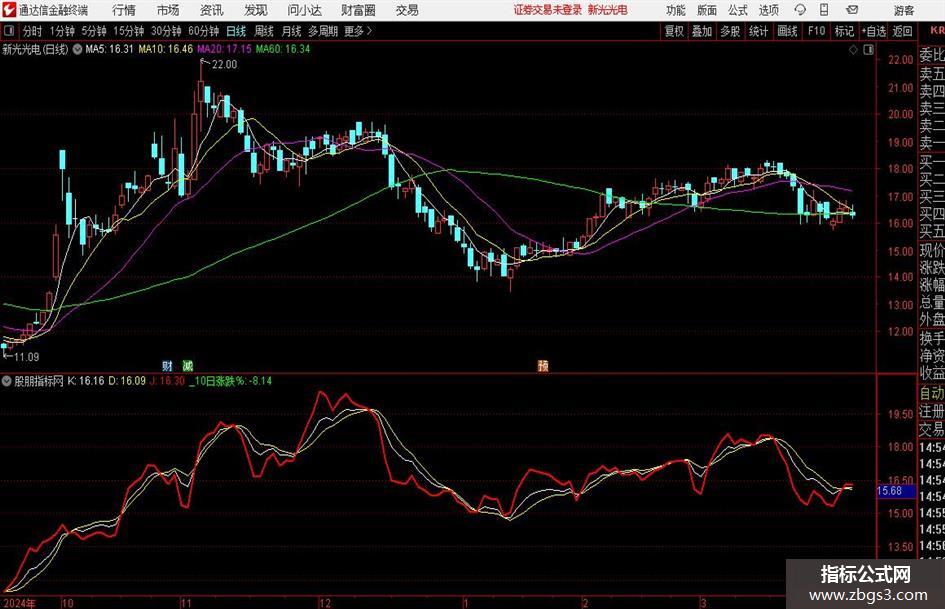Screen dimensions: 945x609
Task: Open the envelope messages icon
Action: click(852, 10)
